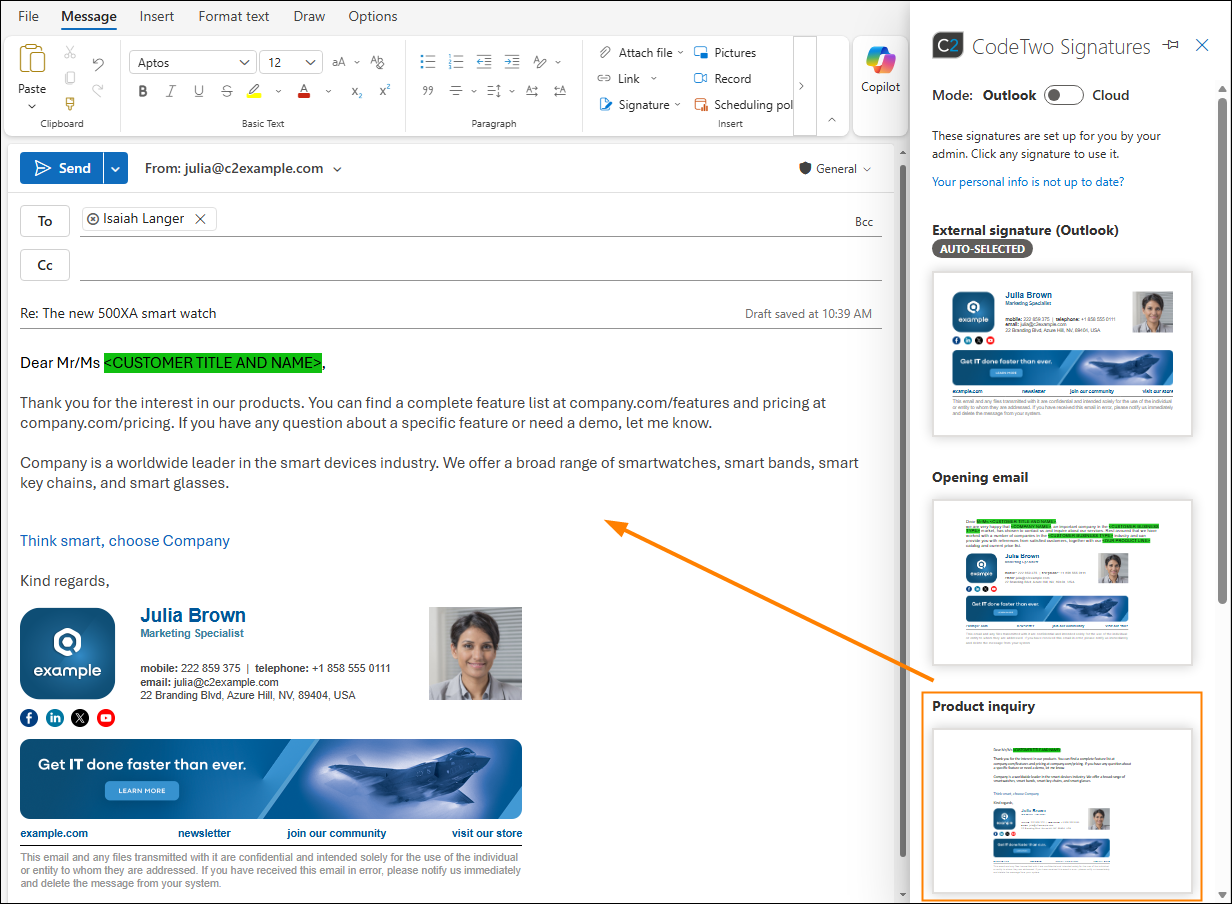The image size is (1232, 904).
Task: Click the Cut scissors icon
Action: click(x=70, y=53)
